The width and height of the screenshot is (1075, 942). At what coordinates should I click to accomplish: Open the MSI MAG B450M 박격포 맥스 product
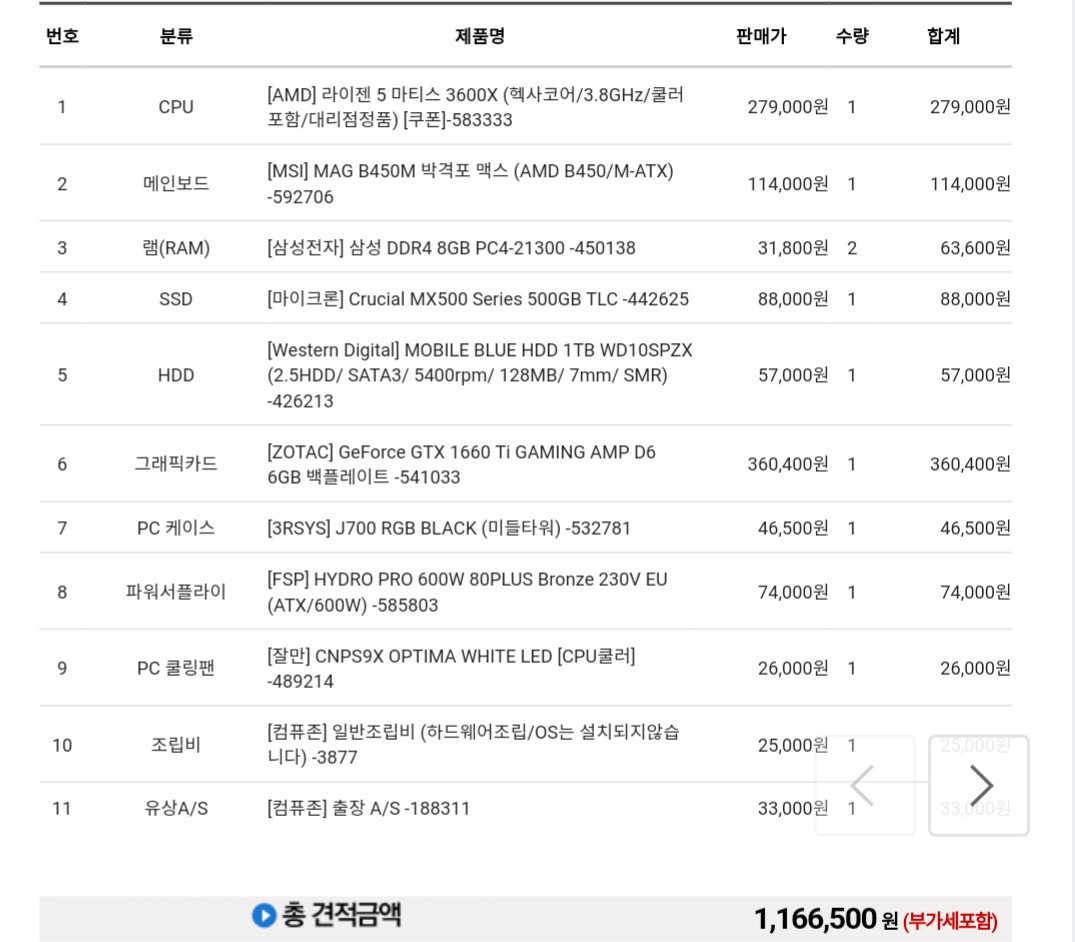coord(470,184)
